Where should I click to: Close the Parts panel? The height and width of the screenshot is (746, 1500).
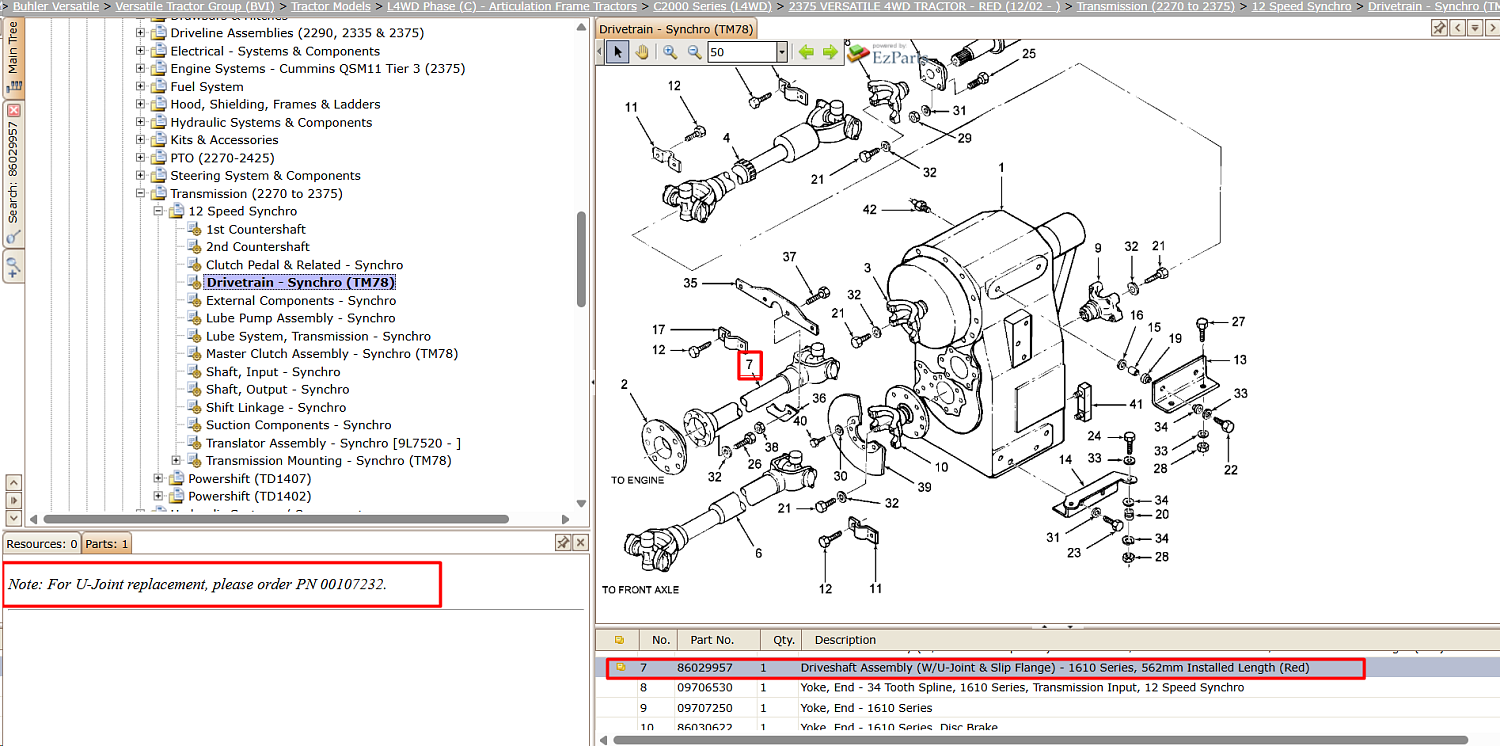[580, 542]
